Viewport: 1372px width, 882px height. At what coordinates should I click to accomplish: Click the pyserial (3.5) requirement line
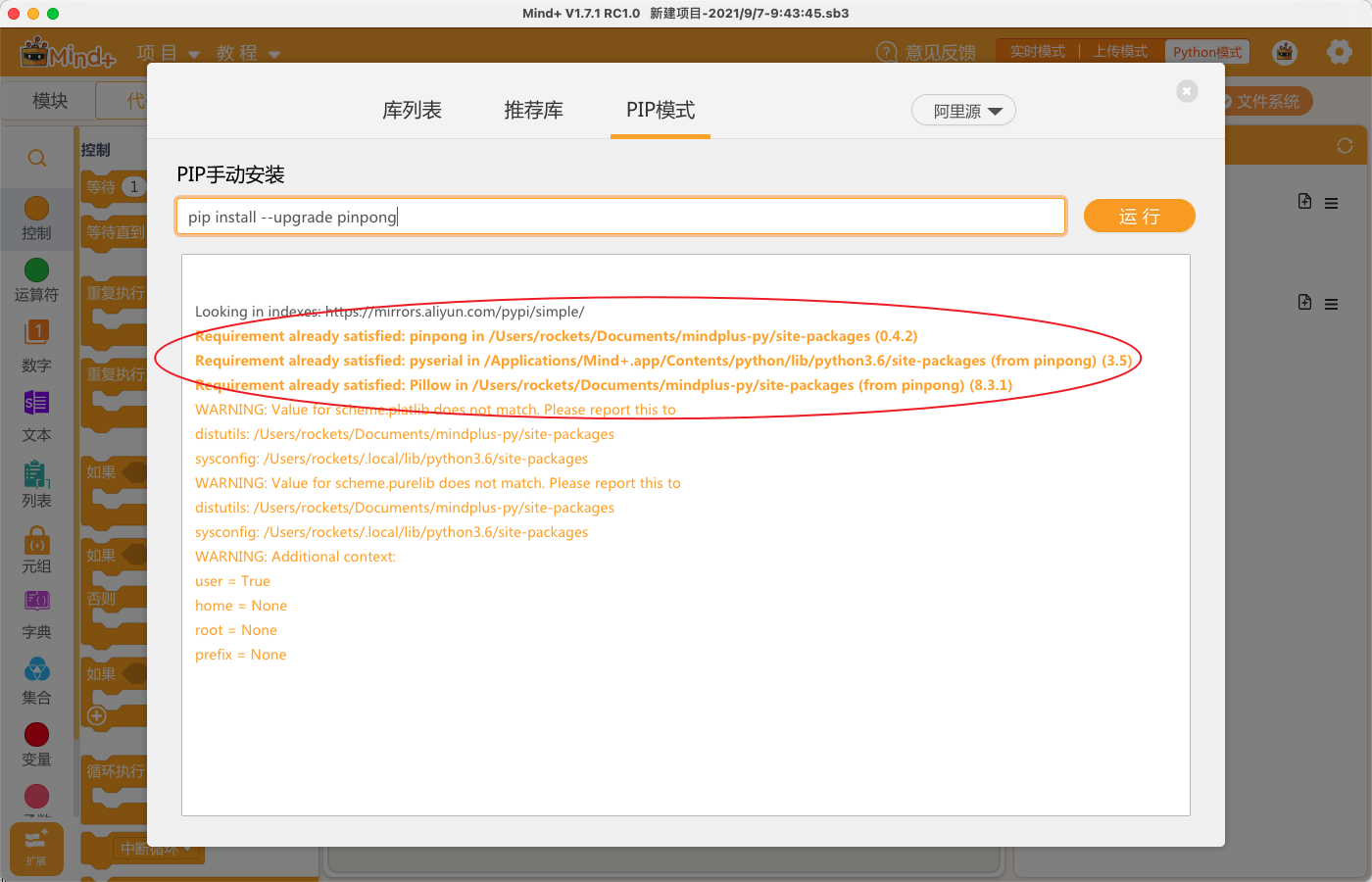click(x=663, y=361)
